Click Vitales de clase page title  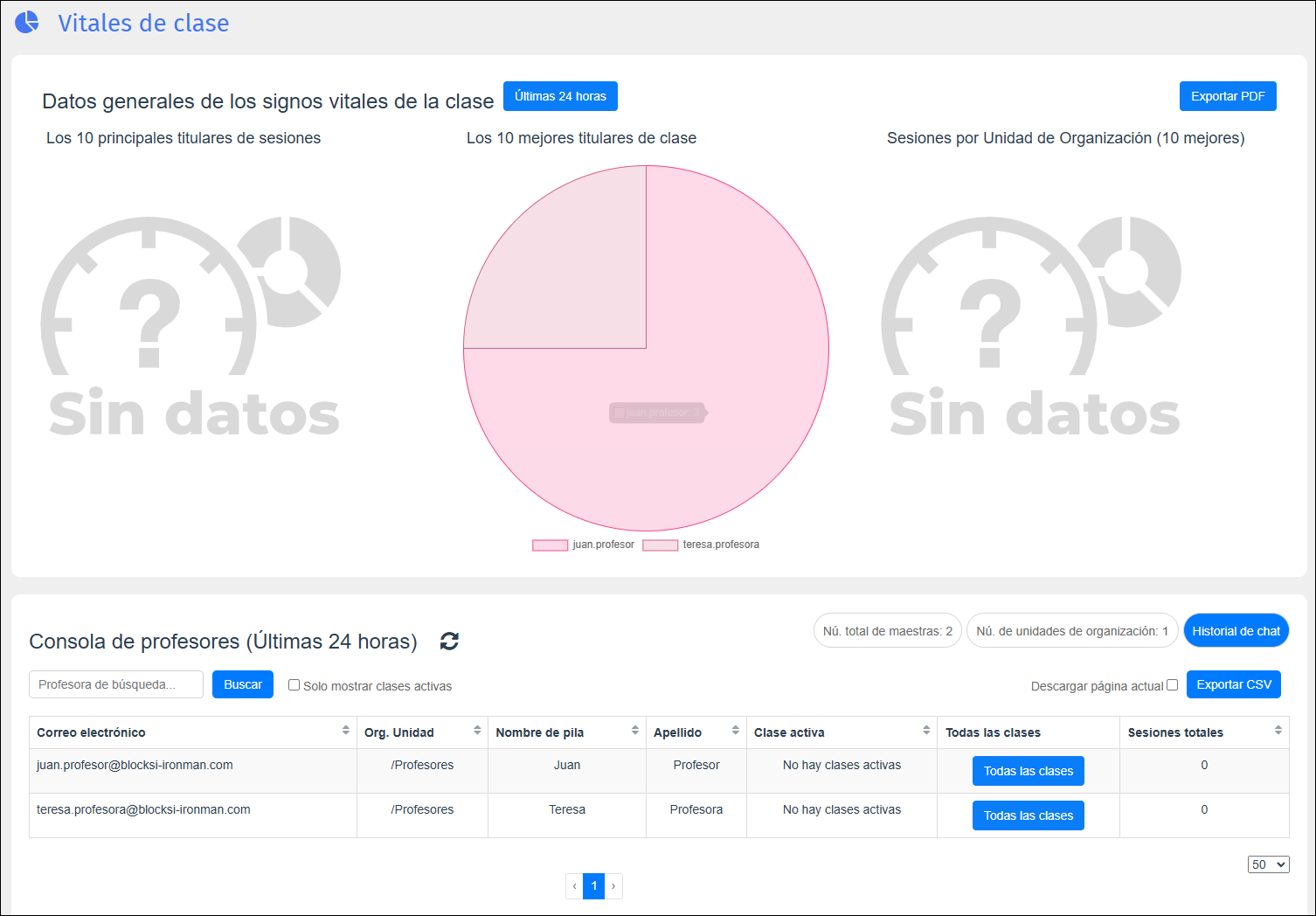pyautogui.click(x=143, y=23)
